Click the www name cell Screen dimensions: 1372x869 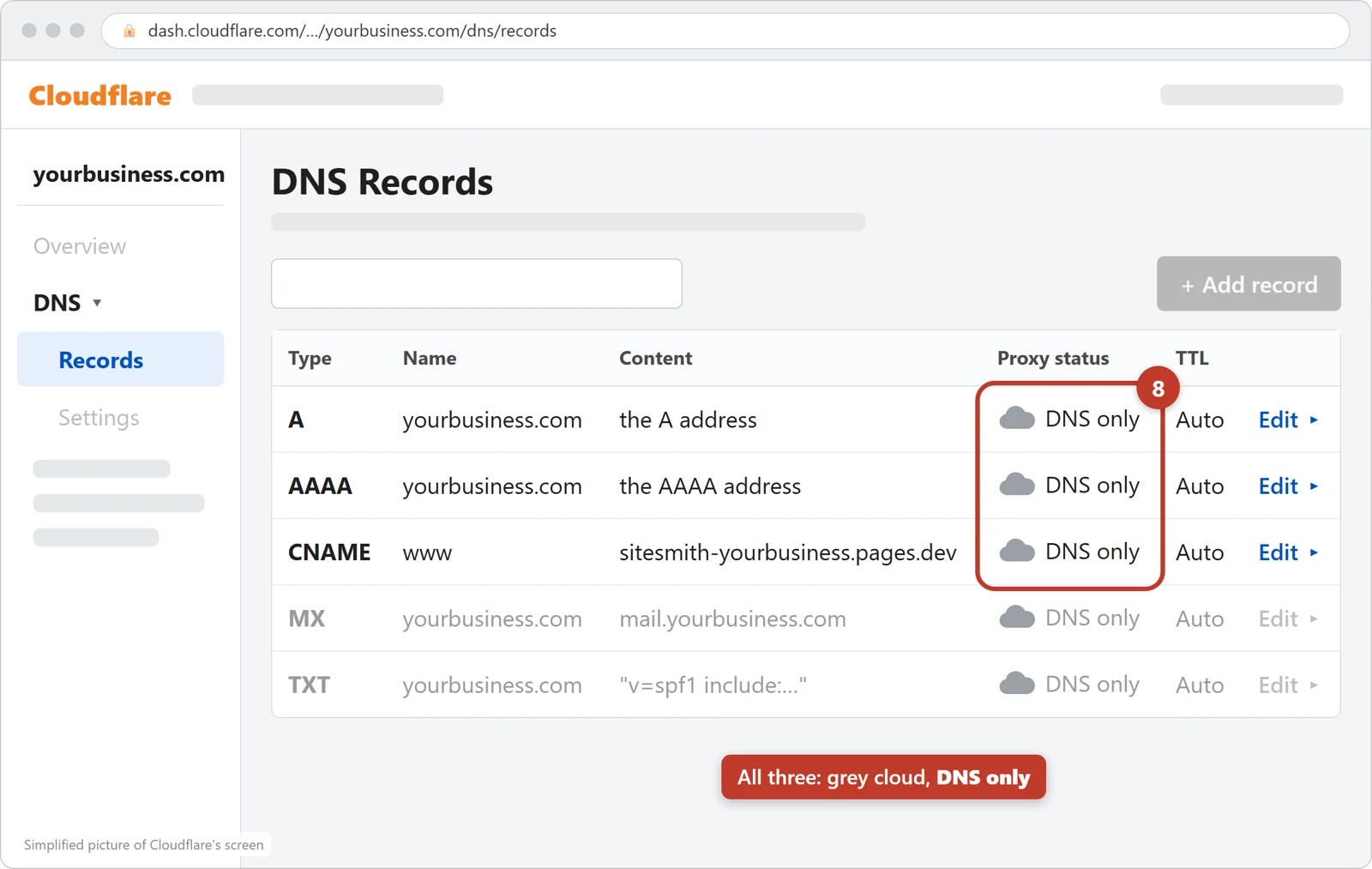tap(427, 553)
